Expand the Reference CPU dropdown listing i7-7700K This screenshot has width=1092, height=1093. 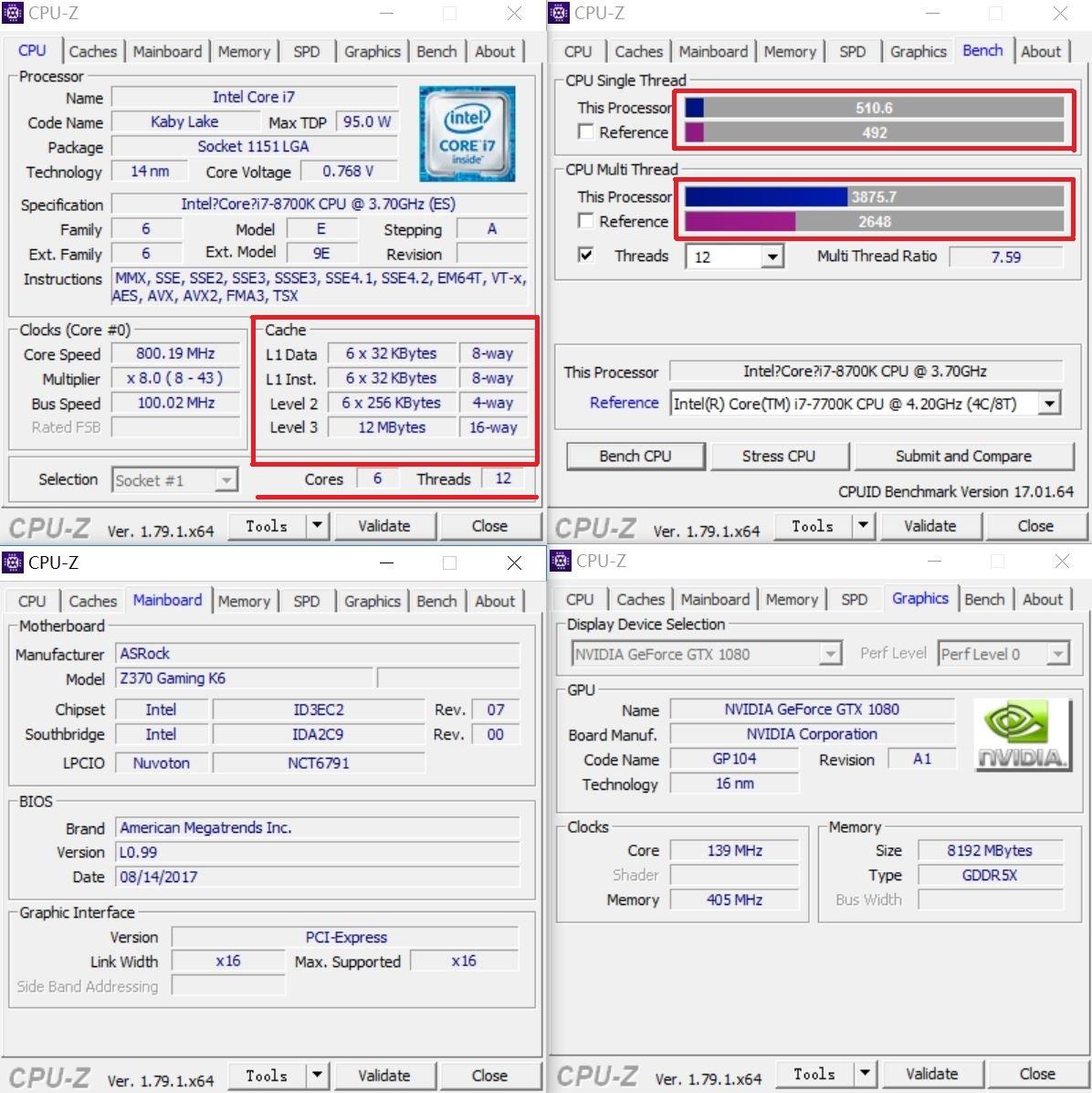[1050, 404]
